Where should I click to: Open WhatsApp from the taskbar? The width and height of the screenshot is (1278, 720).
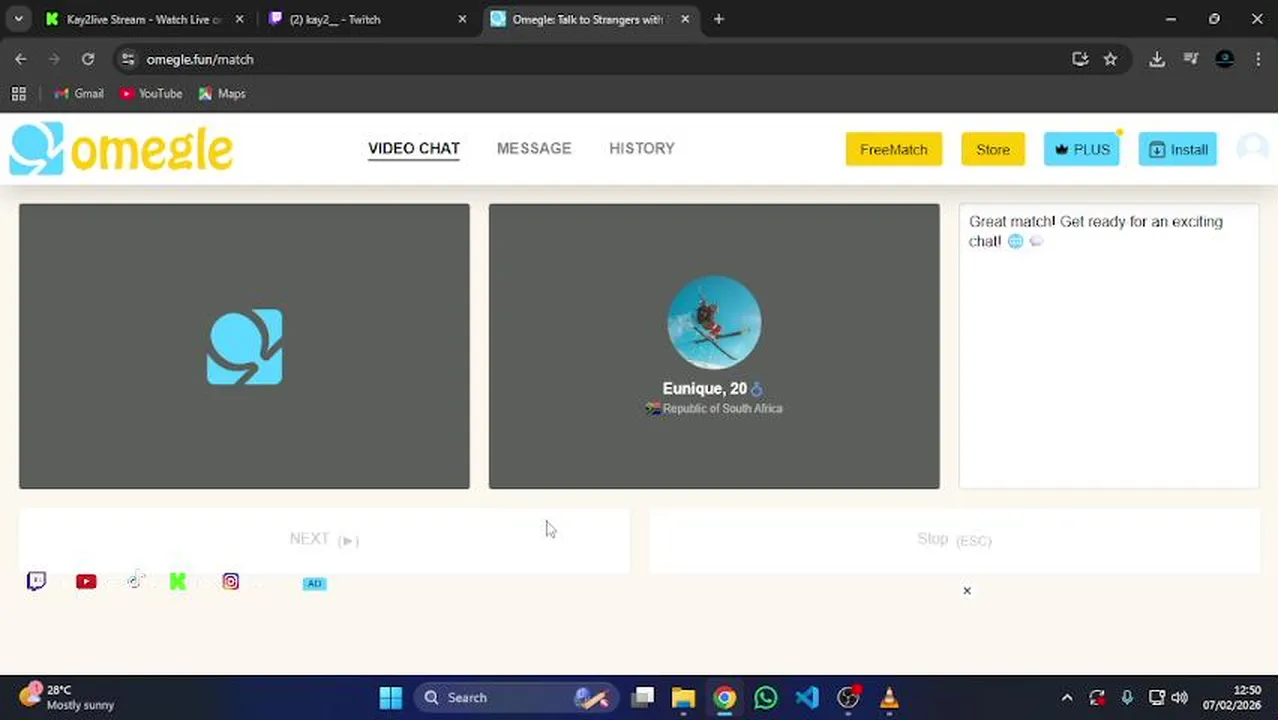[x=766, y=697]
